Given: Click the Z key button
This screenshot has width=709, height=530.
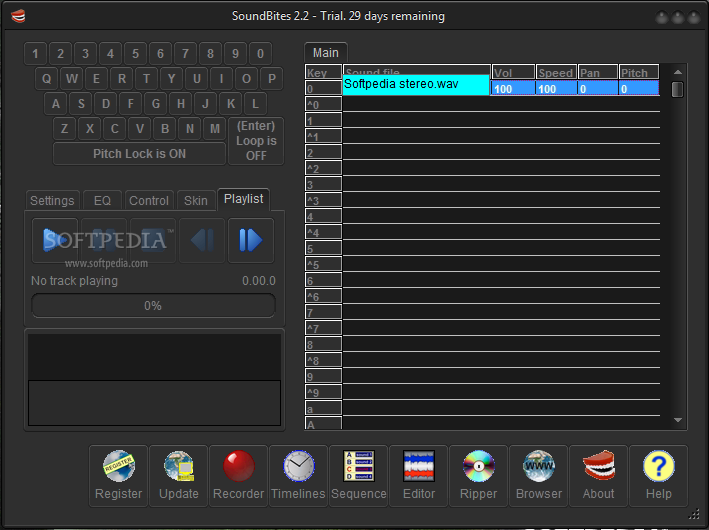Looking at the screenshot, I should pos(65,129).
